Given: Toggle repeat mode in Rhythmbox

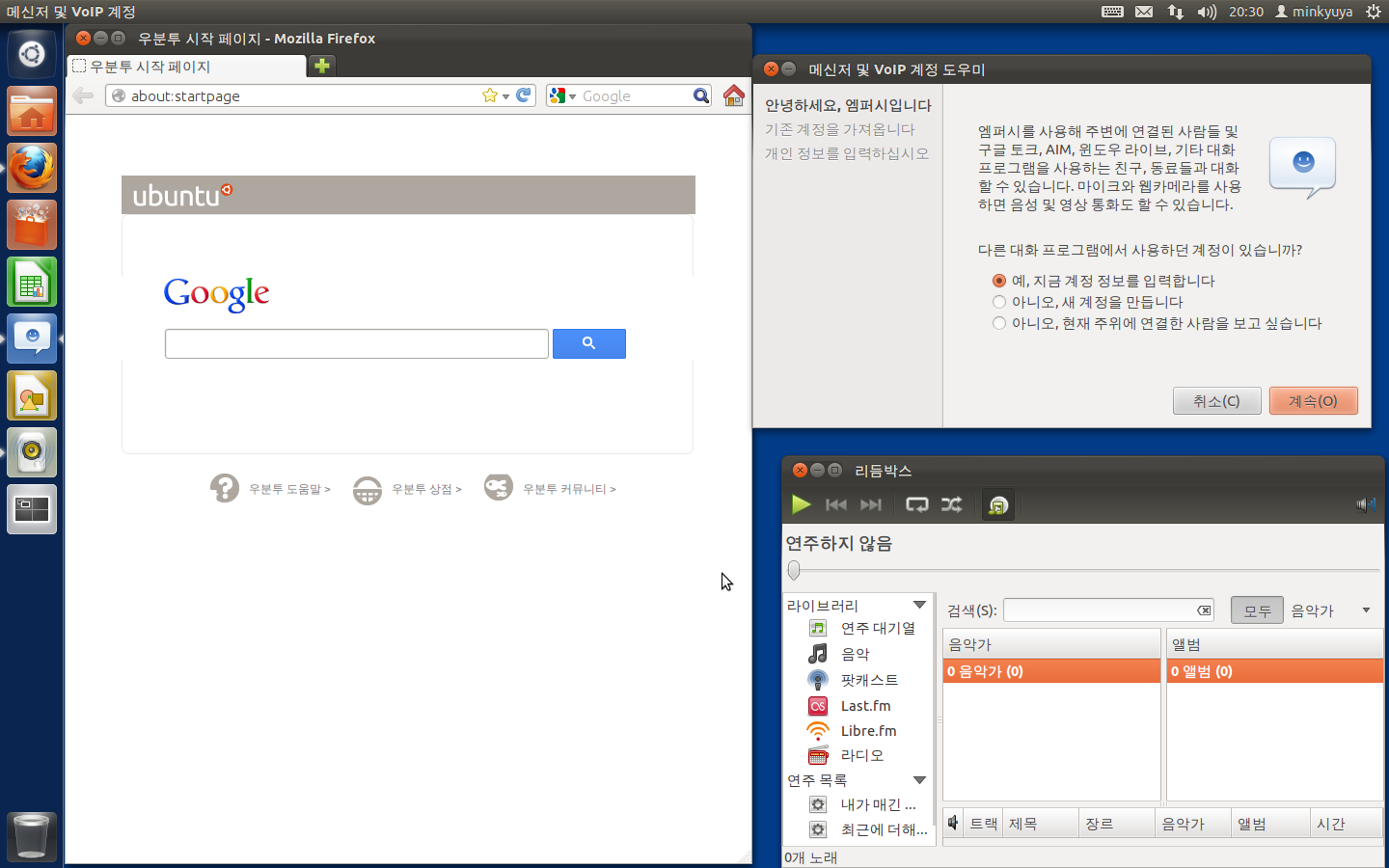Looking at the screenshot, I should click(x=916, y=504).
